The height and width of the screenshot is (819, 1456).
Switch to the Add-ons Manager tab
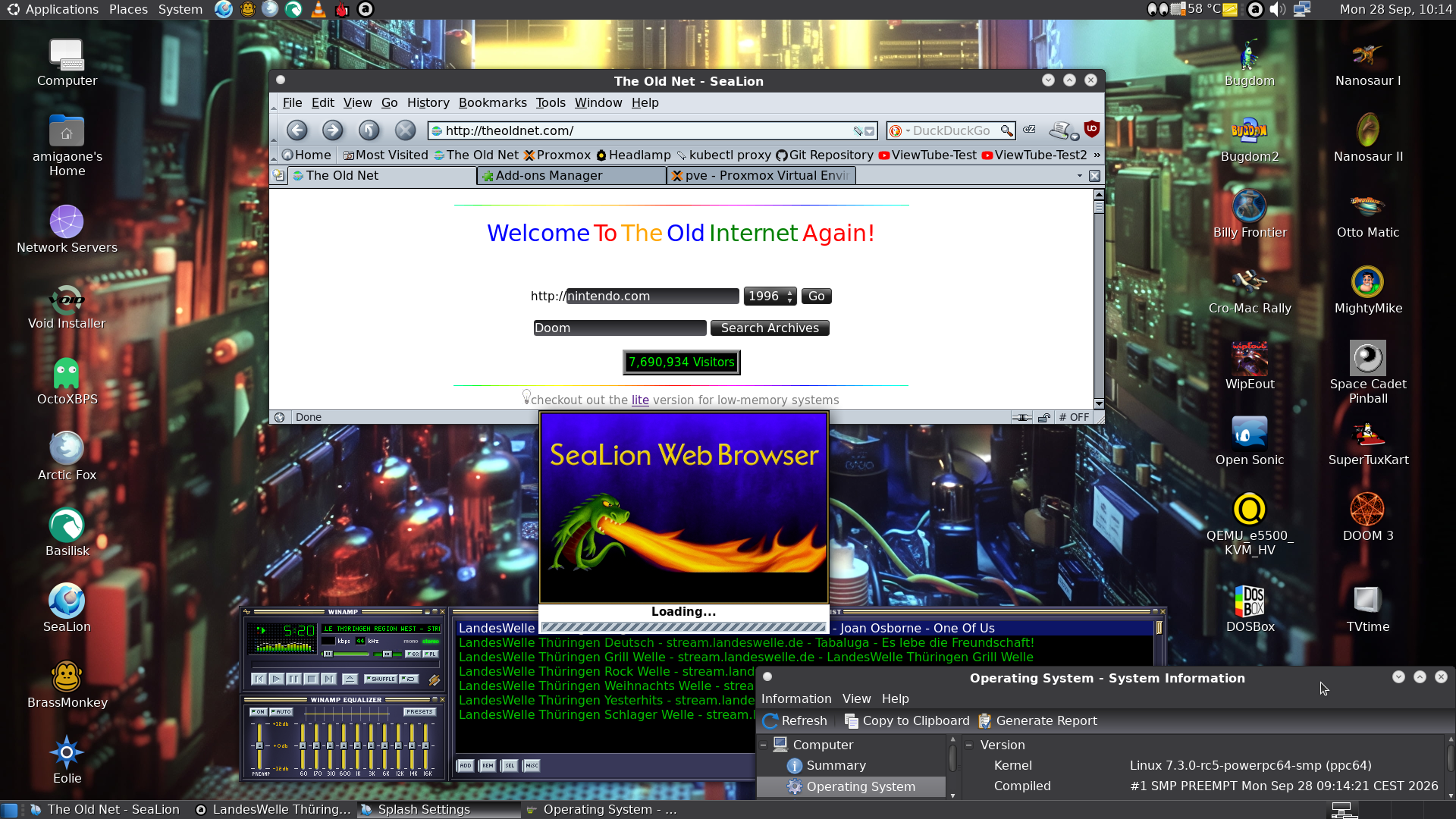tap(572, 176)
